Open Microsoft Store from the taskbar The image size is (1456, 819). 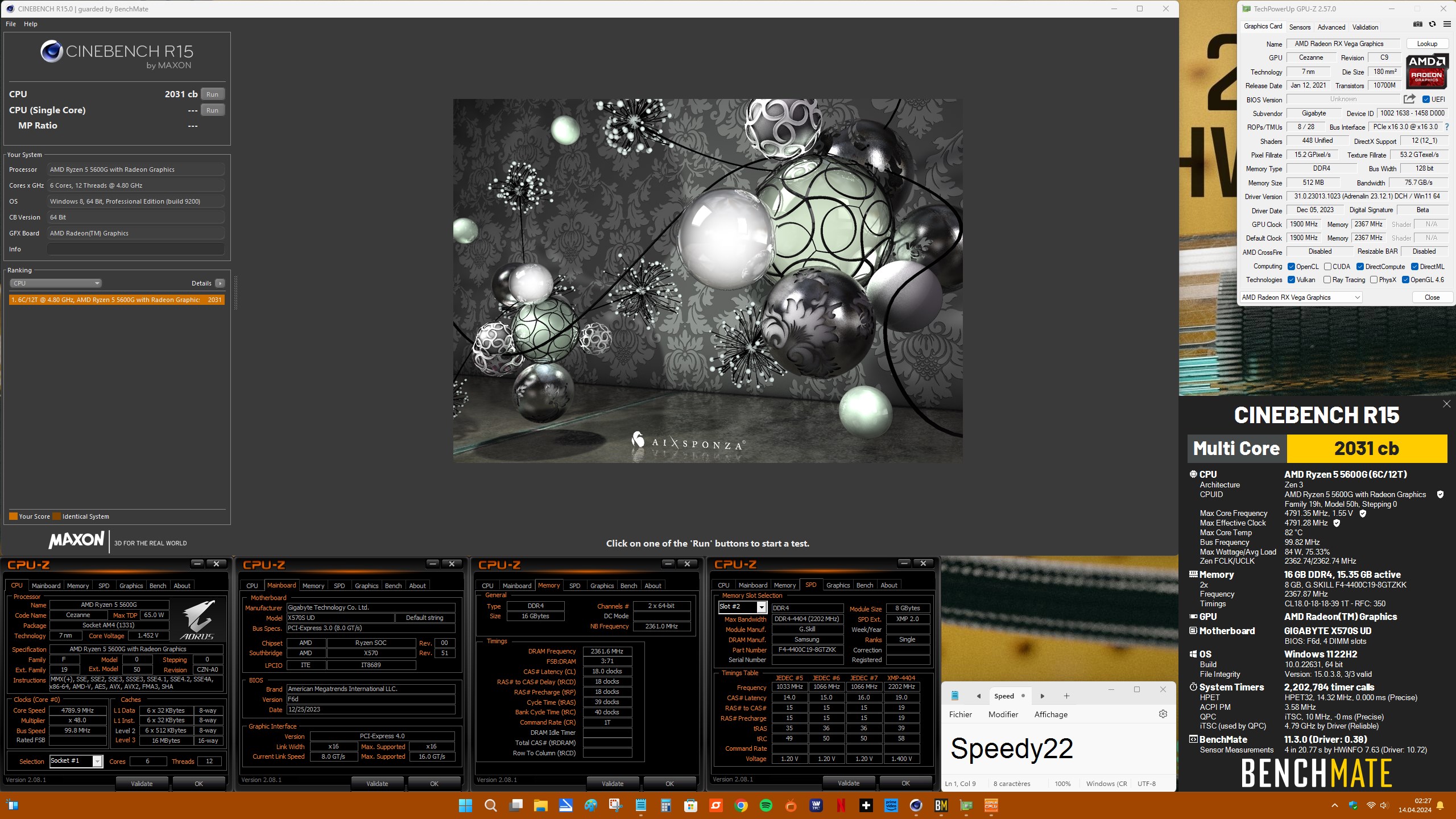click(690, 805)
